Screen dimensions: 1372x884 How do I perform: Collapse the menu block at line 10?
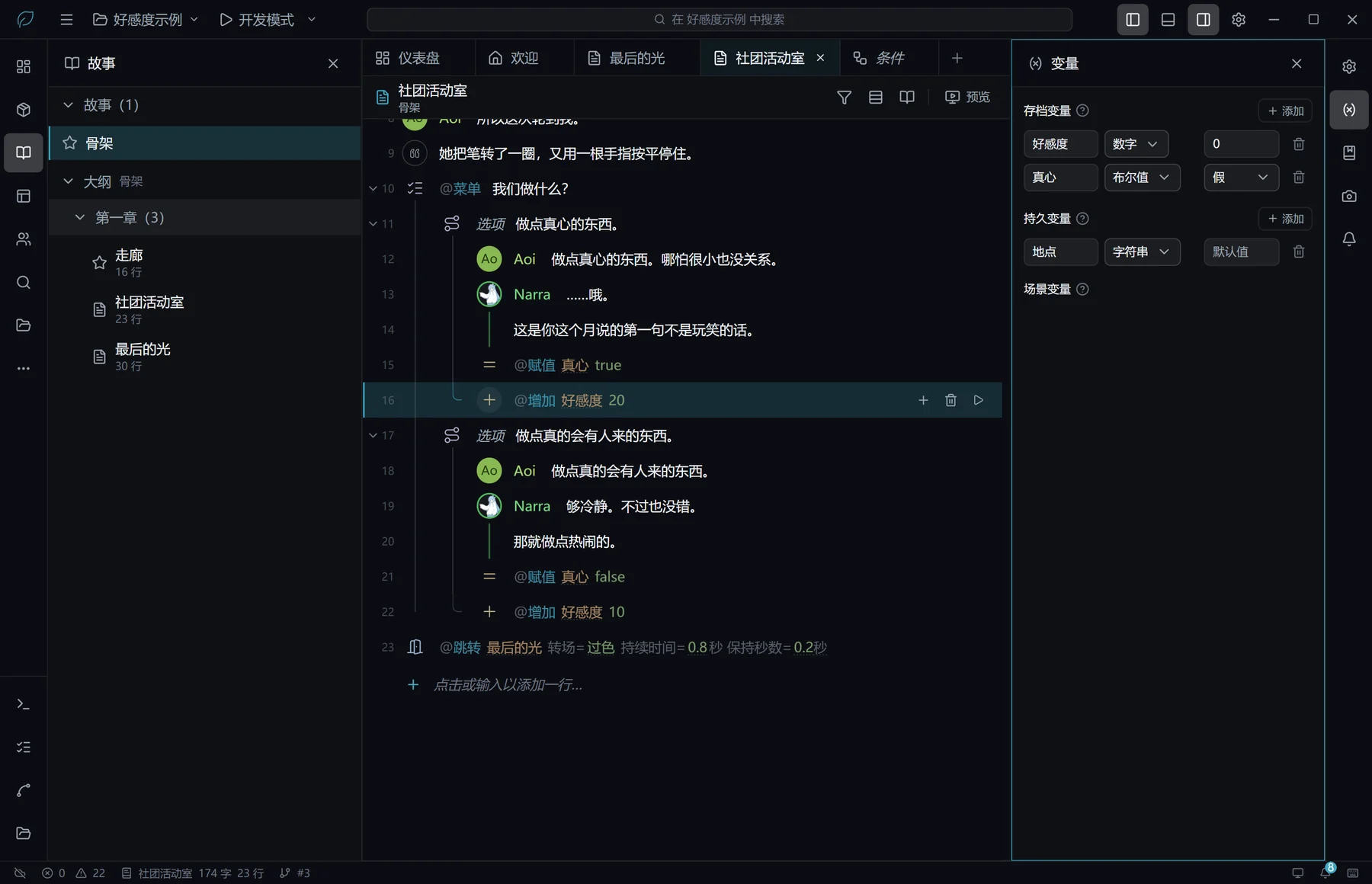coord(373,189)
